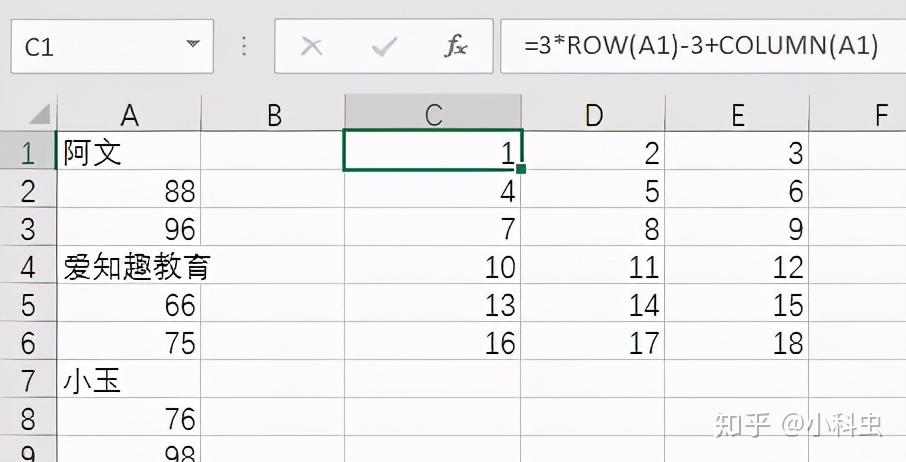This screenshot has width=906, height=462.
Task: Select cell D3 with value 8
Action: coord(593,227)
